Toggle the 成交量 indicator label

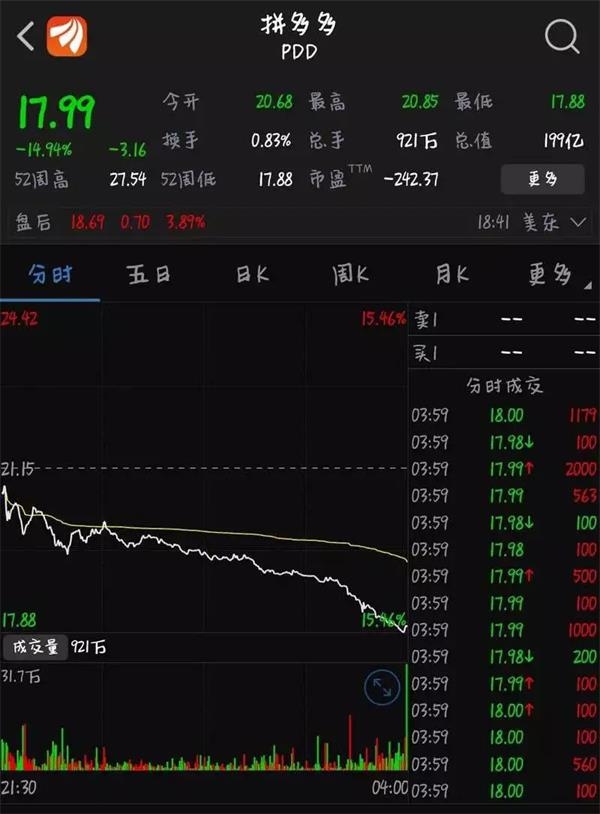[35, 647]
